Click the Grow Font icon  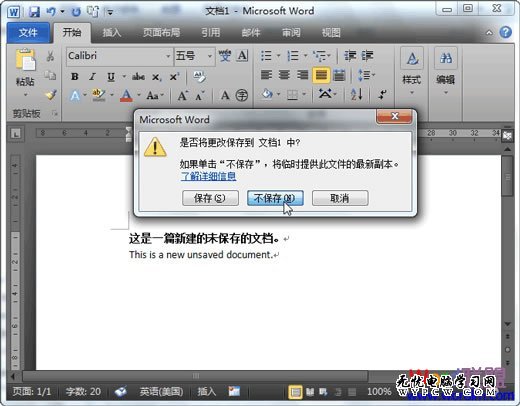pos(183,96)
